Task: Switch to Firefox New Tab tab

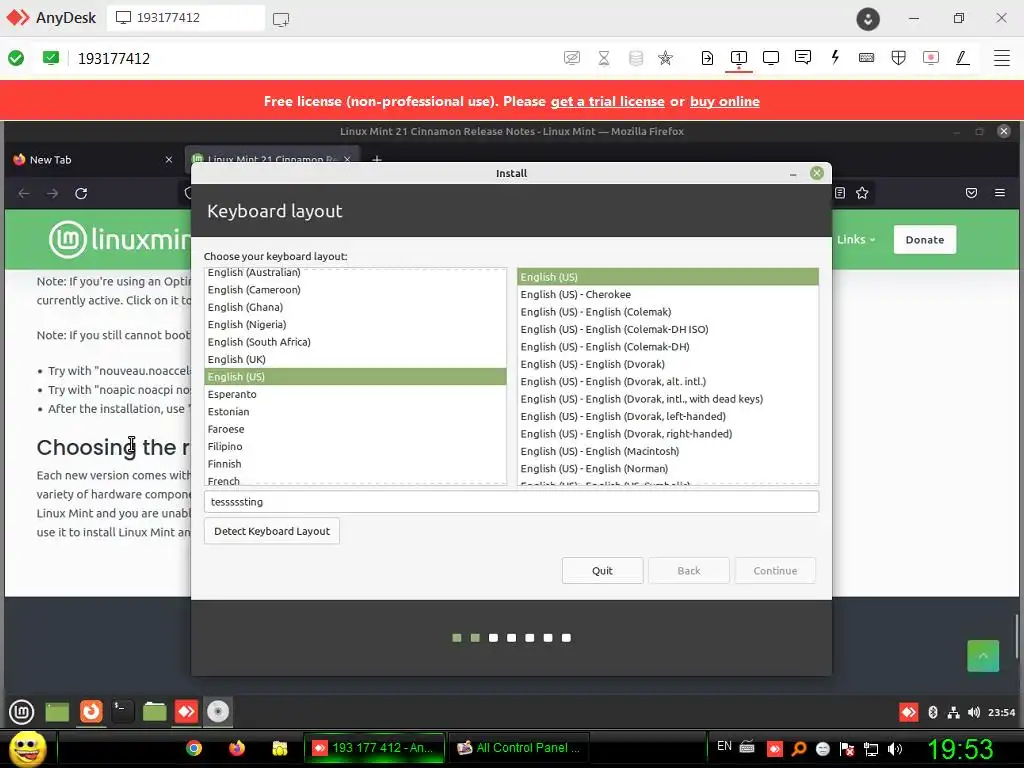Action: click(93, 159)
